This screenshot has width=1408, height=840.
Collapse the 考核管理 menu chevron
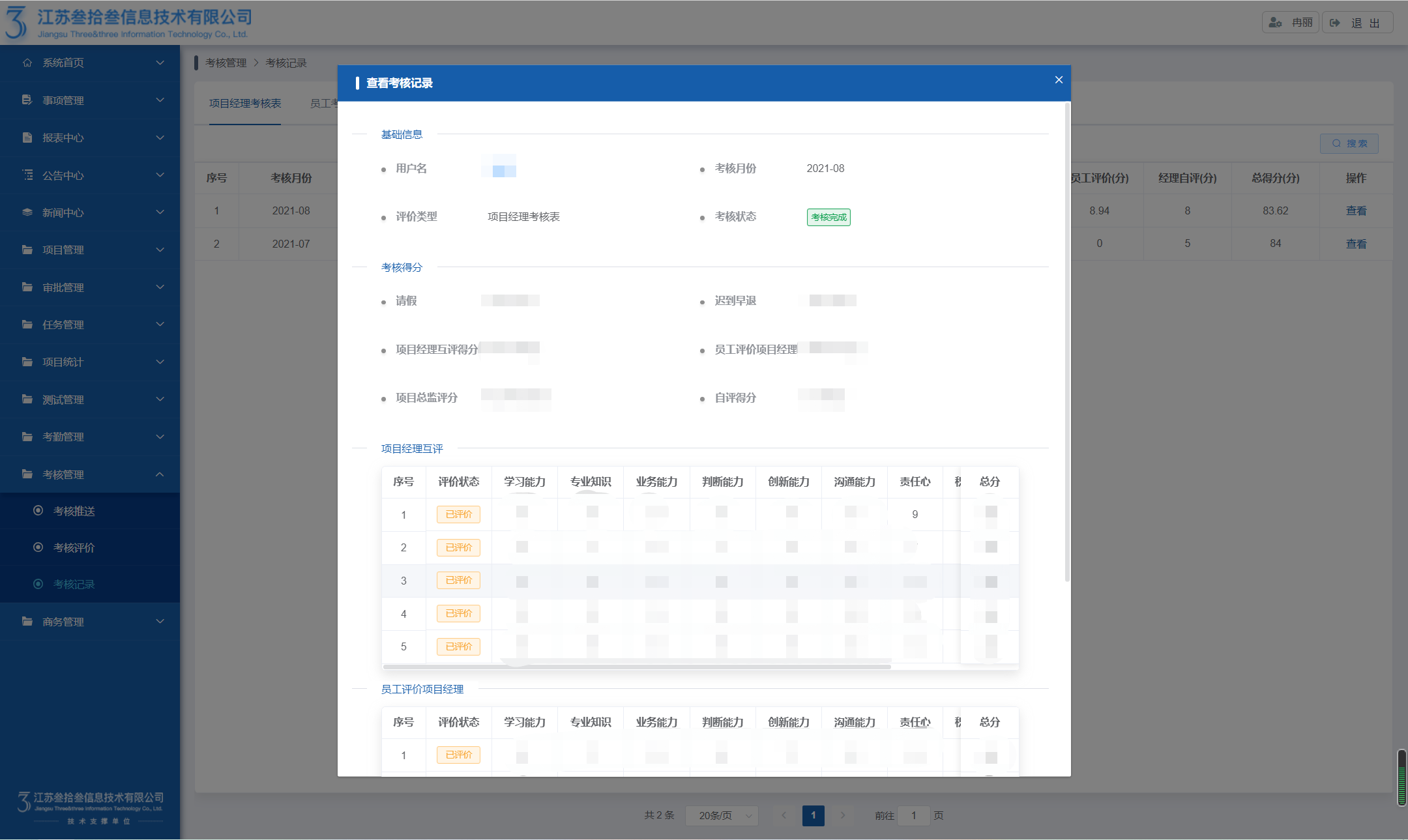tap(160, 474)
